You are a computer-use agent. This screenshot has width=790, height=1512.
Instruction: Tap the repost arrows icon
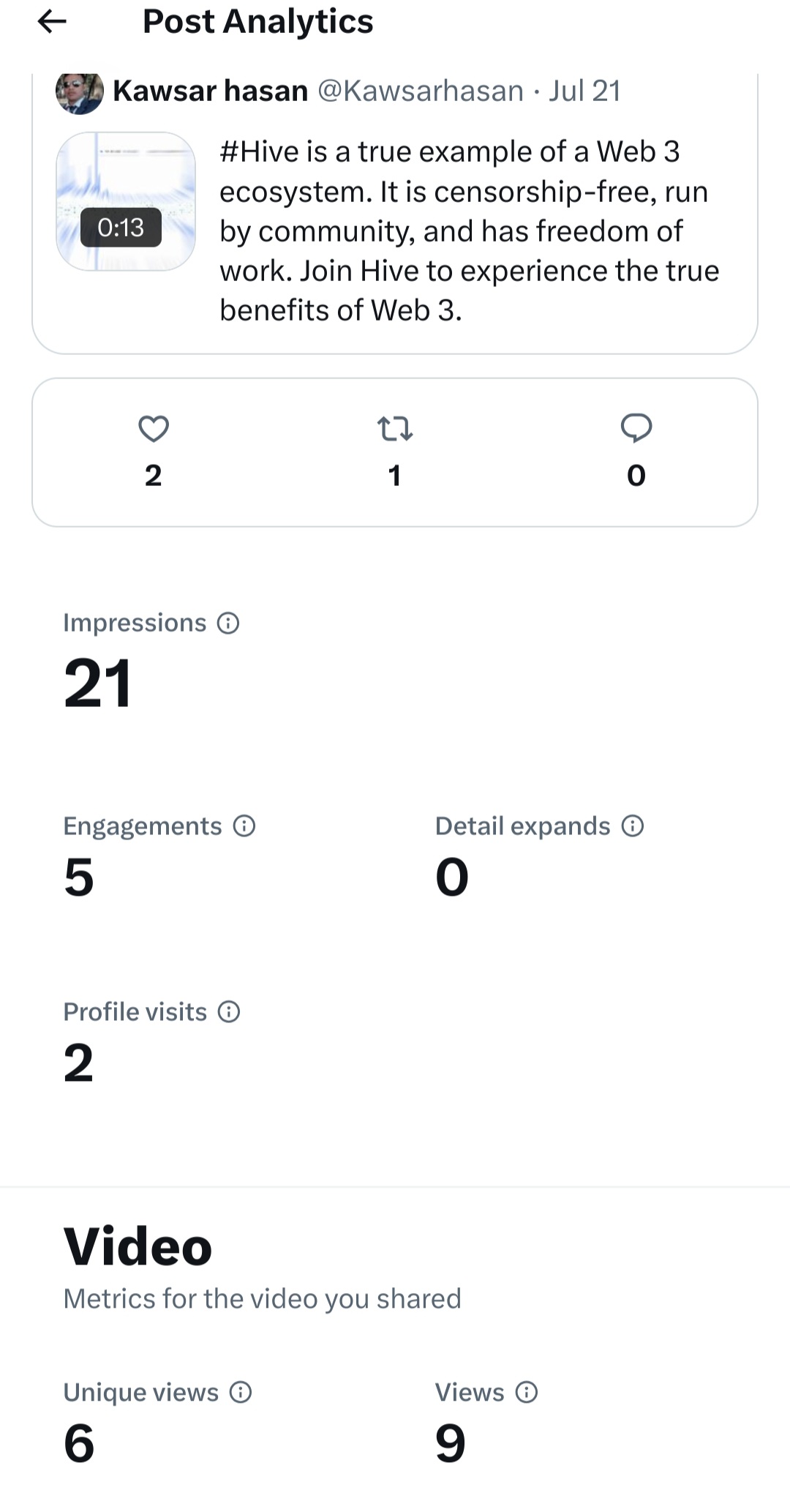point(395,429)
